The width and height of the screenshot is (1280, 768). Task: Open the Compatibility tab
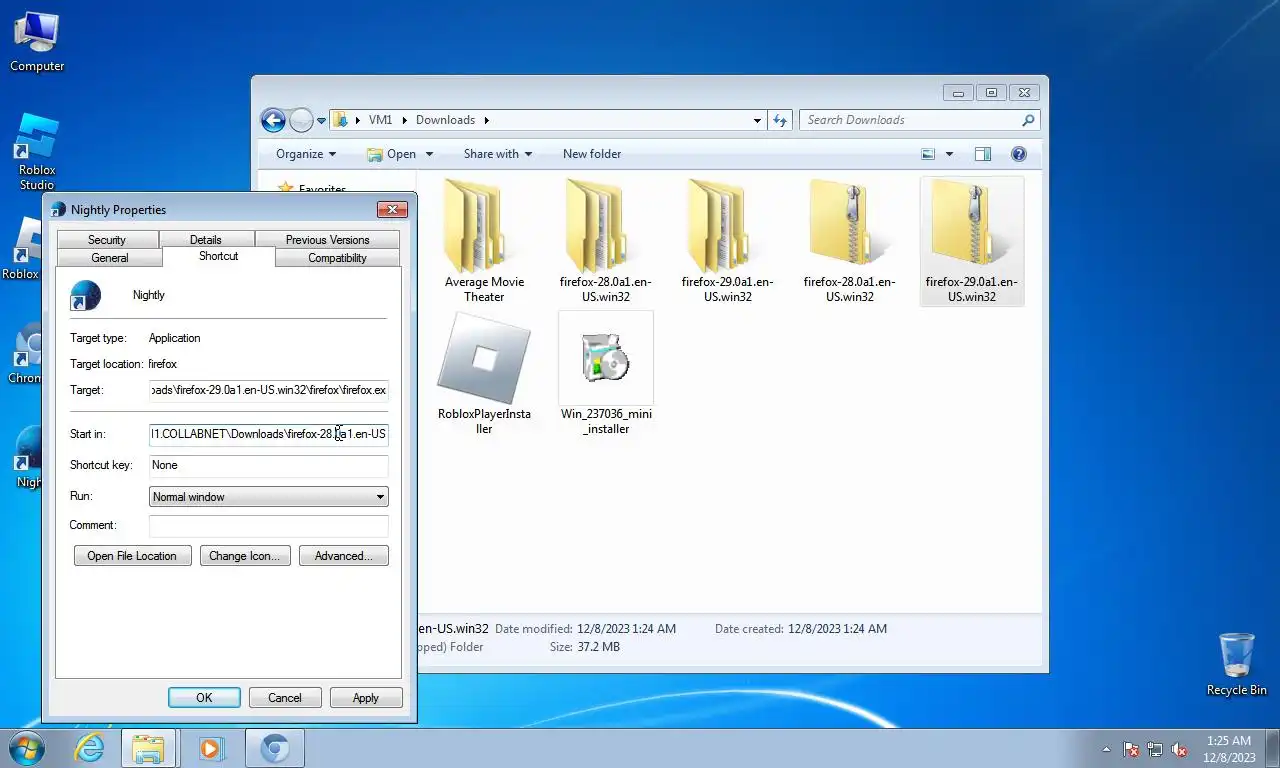[337, 258]
